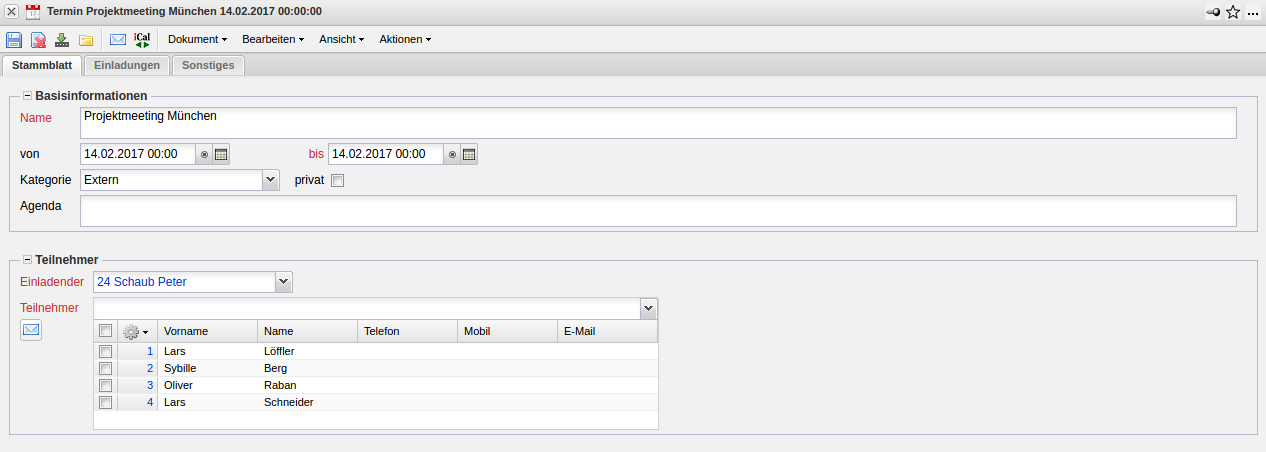Click row number 3 link
This screenshot has width=1266, height=452.
click(150, 385)
